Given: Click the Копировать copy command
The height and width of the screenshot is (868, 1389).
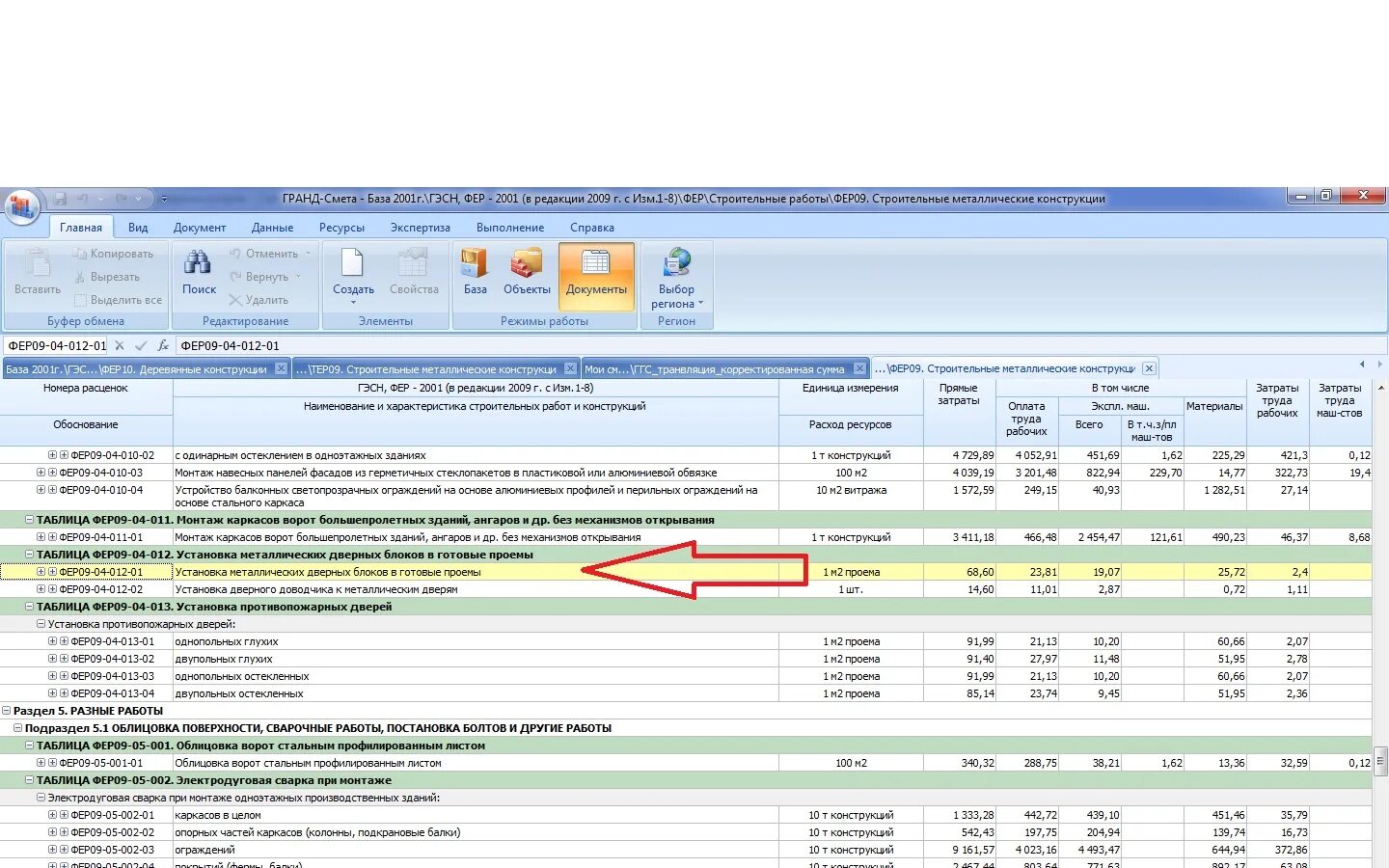Looking at the screenshot, I should click(x=113, y=254).
